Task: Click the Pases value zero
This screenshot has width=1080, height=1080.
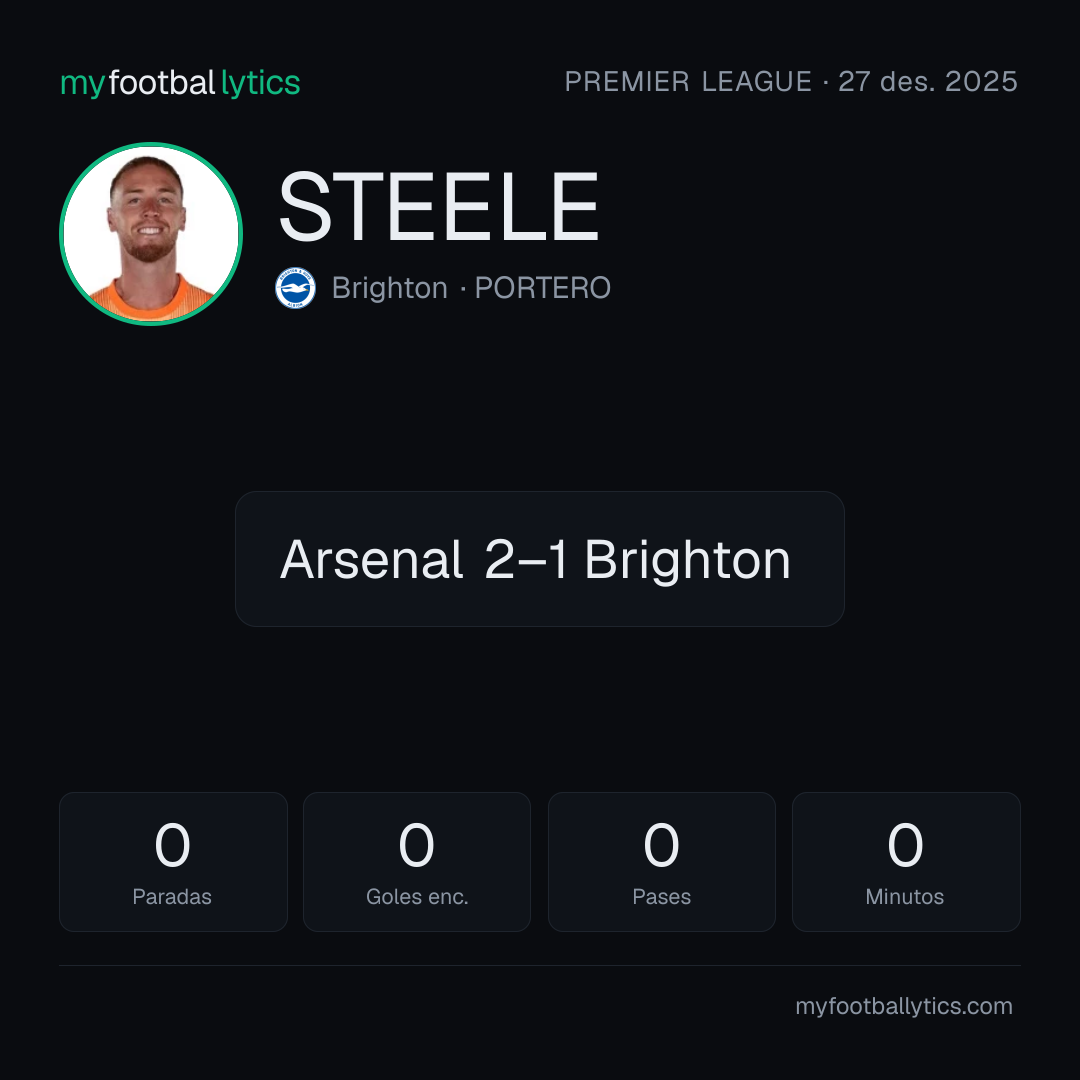Action: coord(661,845)
